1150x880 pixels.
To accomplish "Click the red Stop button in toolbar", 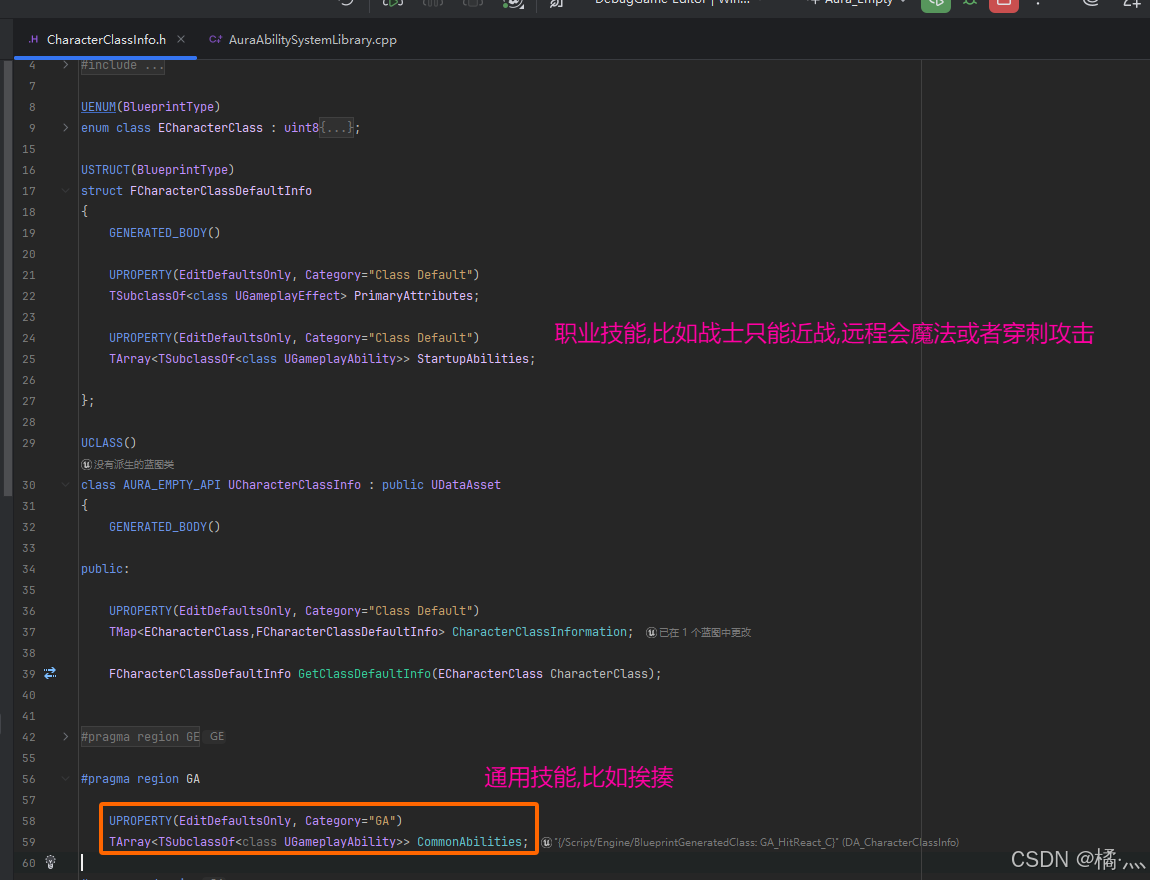I will (1003, 4).
